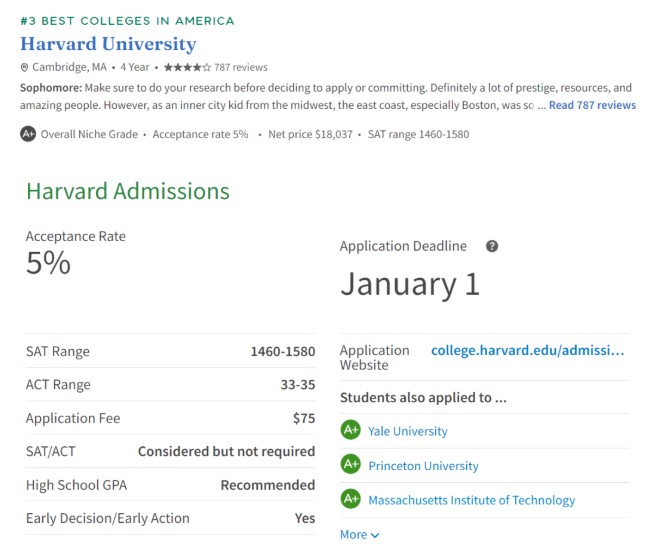
Task: Select the $75 Application Fee value
Action: (x=304, y=418)
